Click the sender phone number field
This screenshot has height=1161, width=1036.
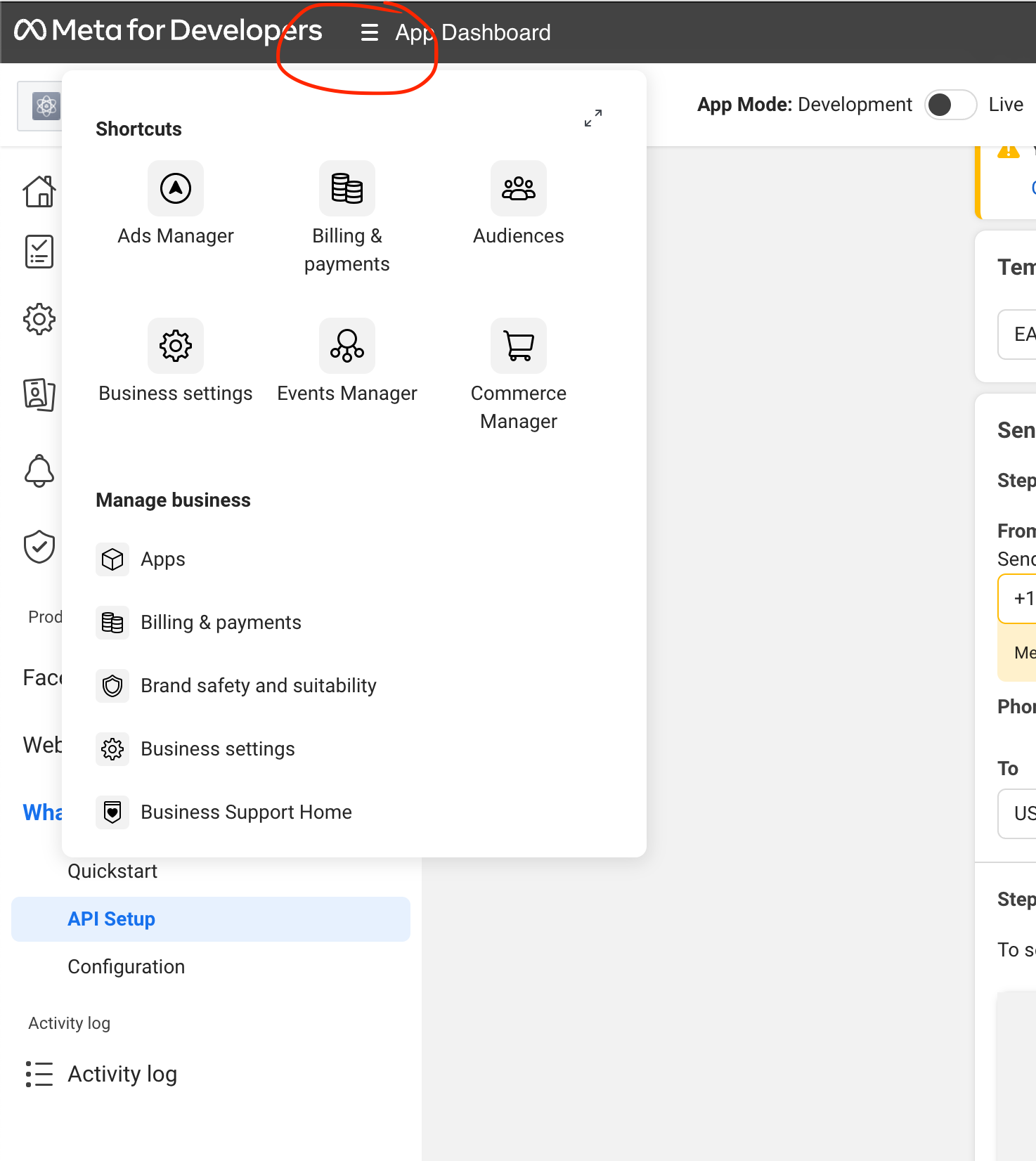[x=1017, y=599]
